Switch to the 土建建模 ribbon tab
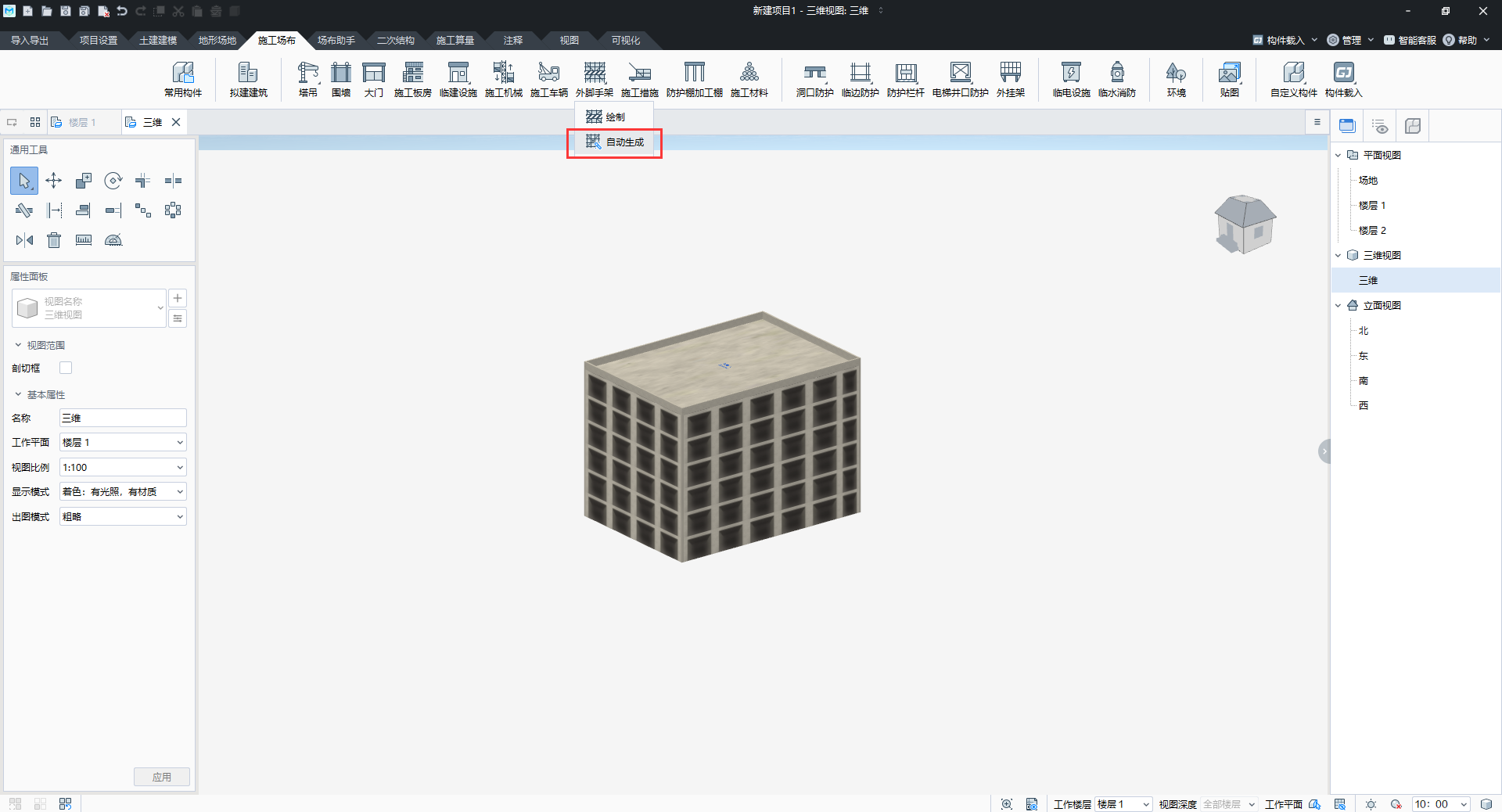Image resolution: width=1502 pixels, height=812 pixels. (158, 41)
